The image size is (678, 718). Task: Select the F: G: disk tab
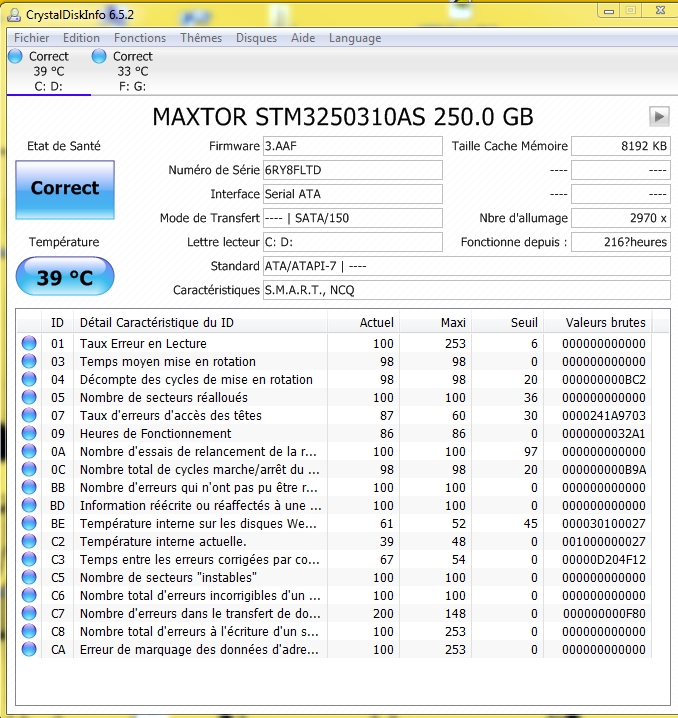tap(132, 71)
